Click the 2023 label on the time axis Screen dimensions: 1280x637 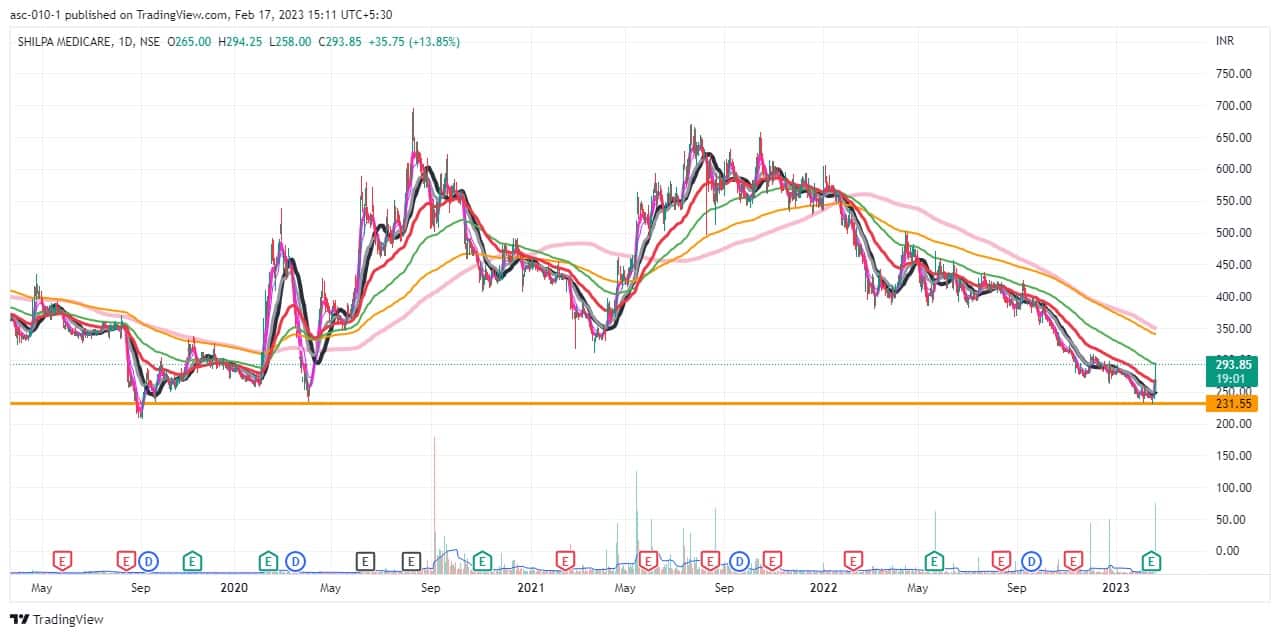coord(1116,589)
